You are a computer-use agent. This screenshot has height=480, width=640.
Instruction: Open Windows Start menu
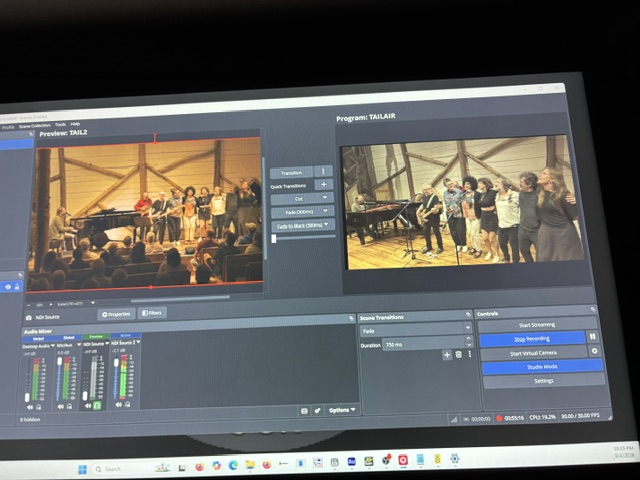pos(82,469)
